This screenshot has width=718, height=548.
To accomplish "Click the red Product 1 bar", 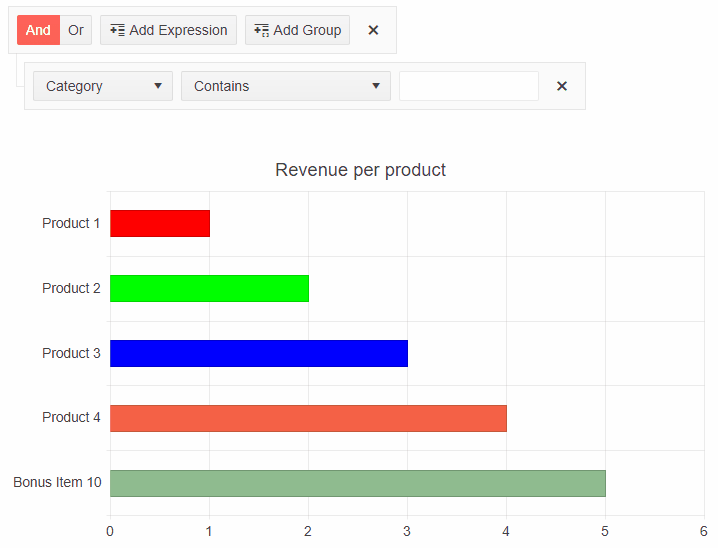I will [160, 223].
